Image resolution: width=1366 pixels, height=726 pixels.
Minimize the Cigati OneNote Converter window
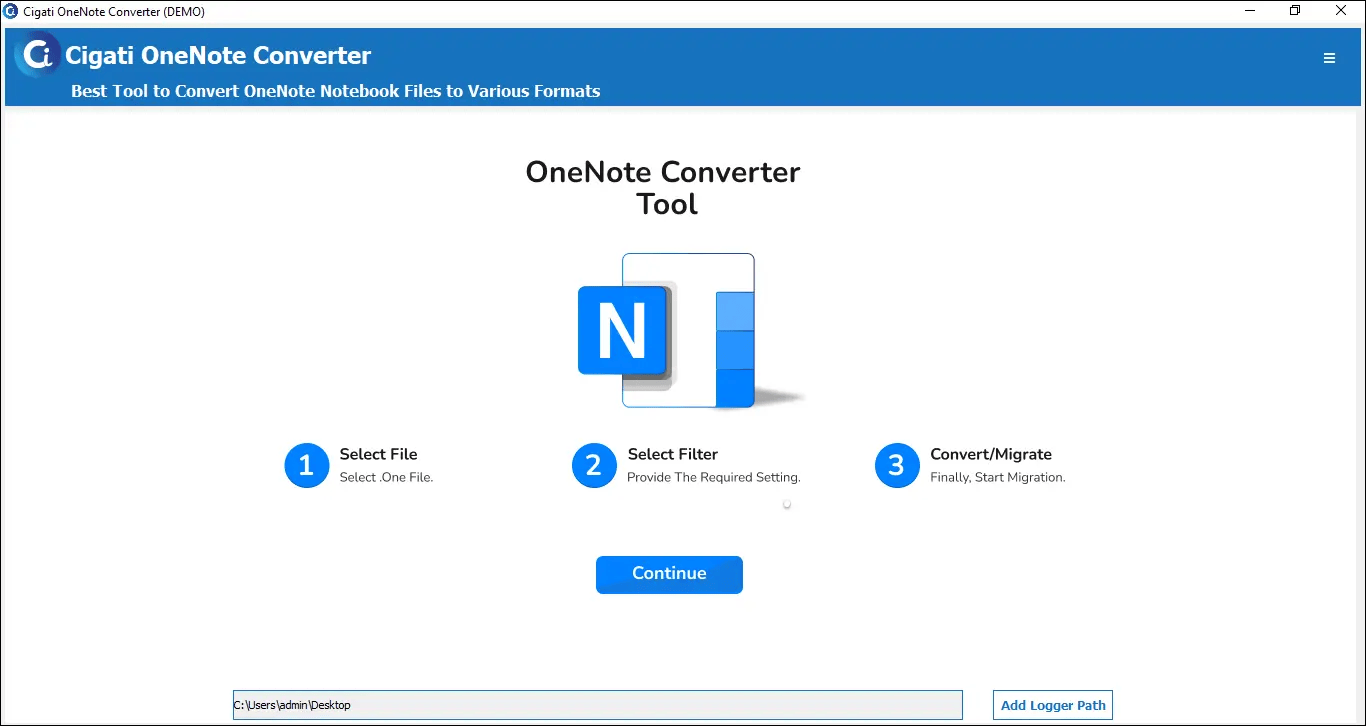tap(1250, 11)
